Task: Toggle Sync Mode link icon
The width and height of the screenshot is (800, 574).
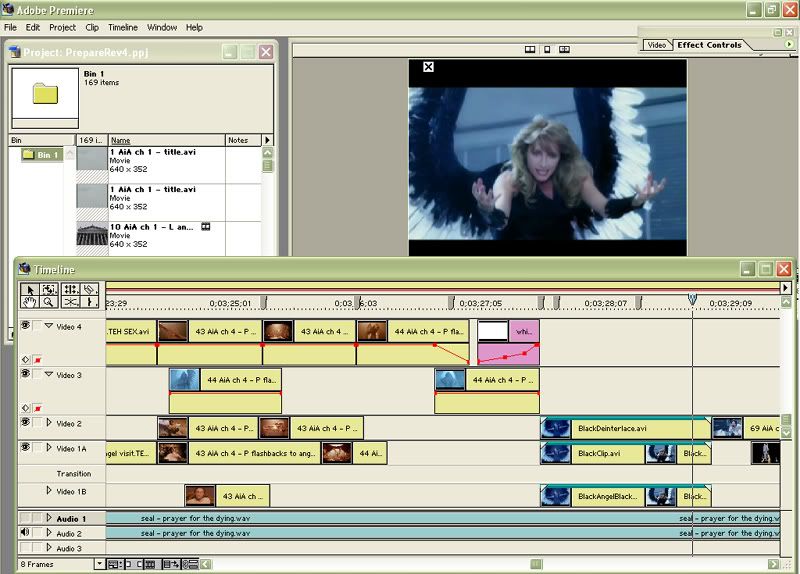Action: [x=190, y=564]
